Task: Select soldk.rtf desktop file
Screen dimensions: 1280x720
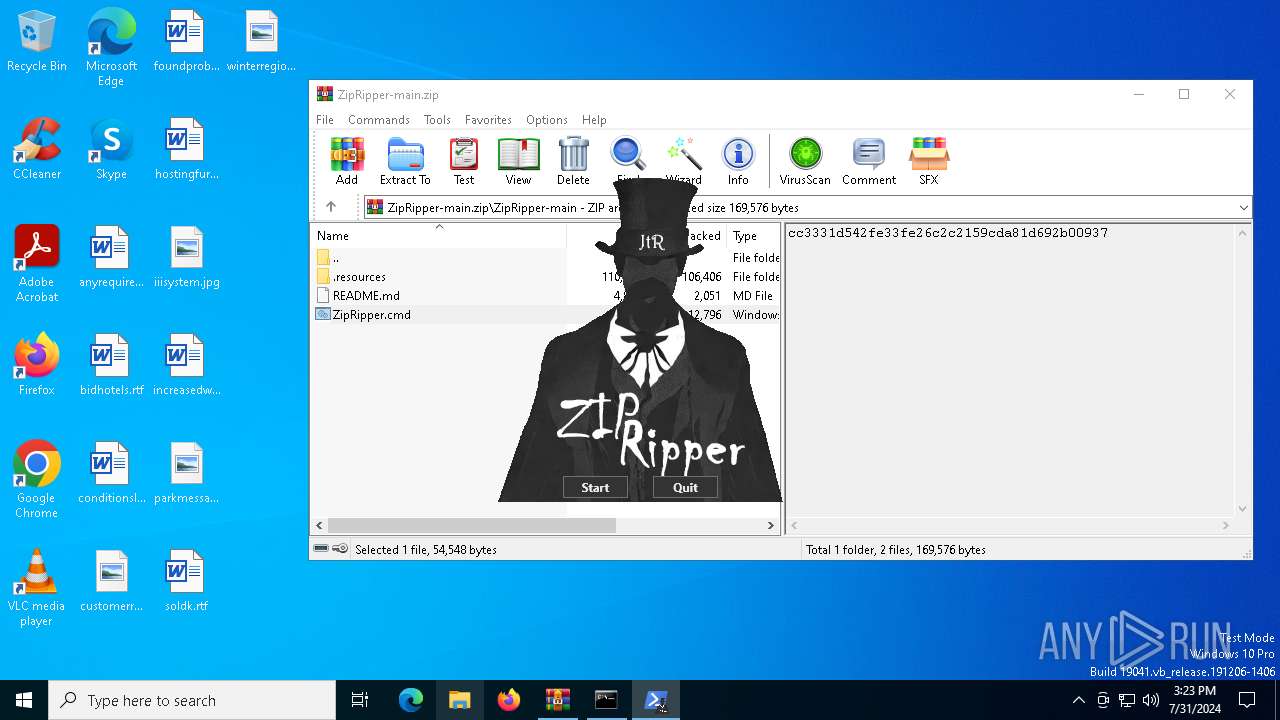Action: pyautogui.click(x=186, y=582)
